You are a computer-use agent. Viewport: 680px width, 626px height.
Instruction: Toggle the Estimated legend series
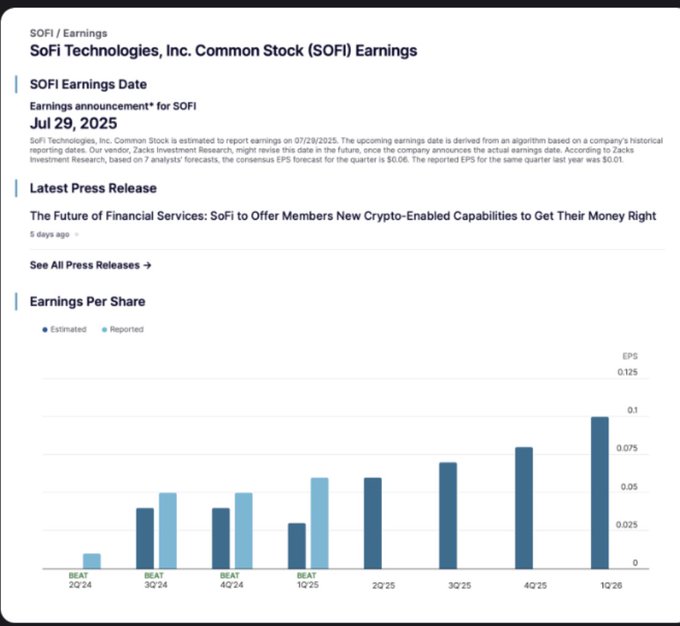64,329
